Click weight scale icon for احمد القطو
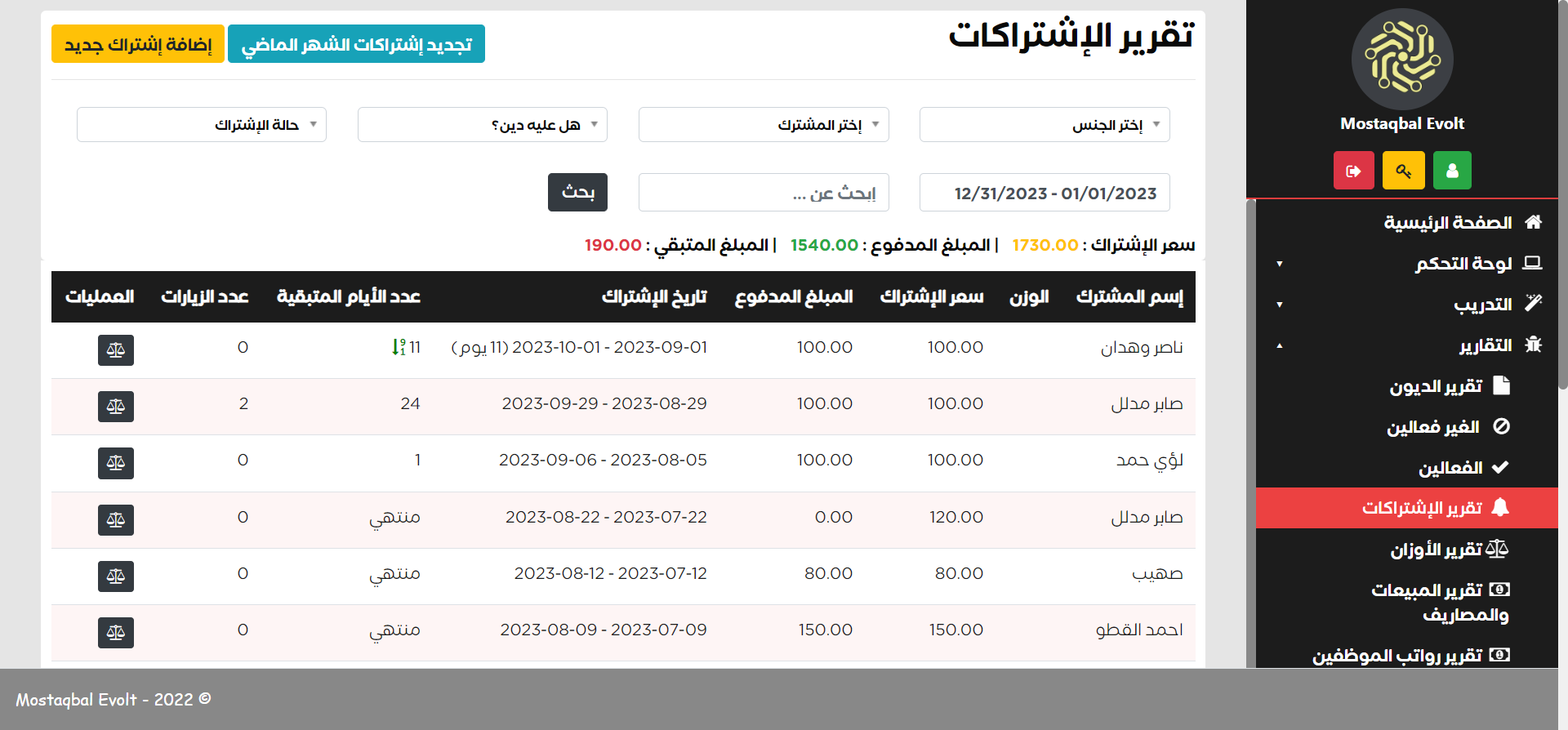 click(x=116, y=633)
